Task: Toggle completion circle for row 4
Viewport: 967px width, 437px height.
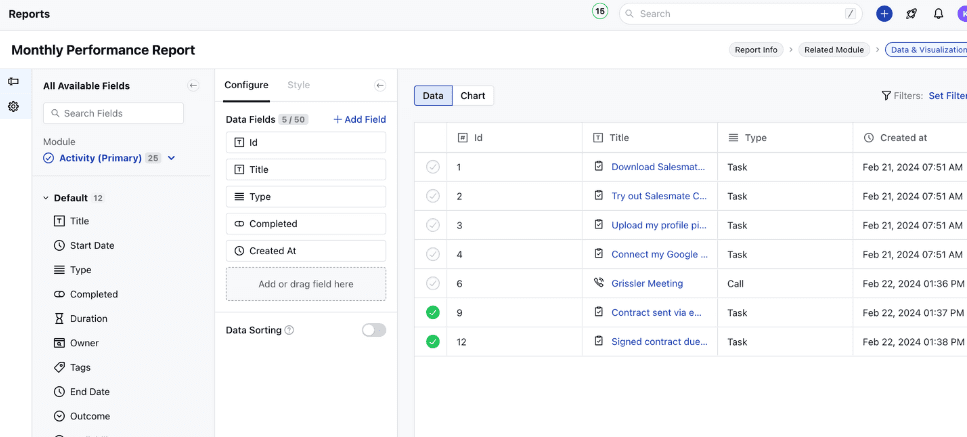Action: tap(433, 254)
